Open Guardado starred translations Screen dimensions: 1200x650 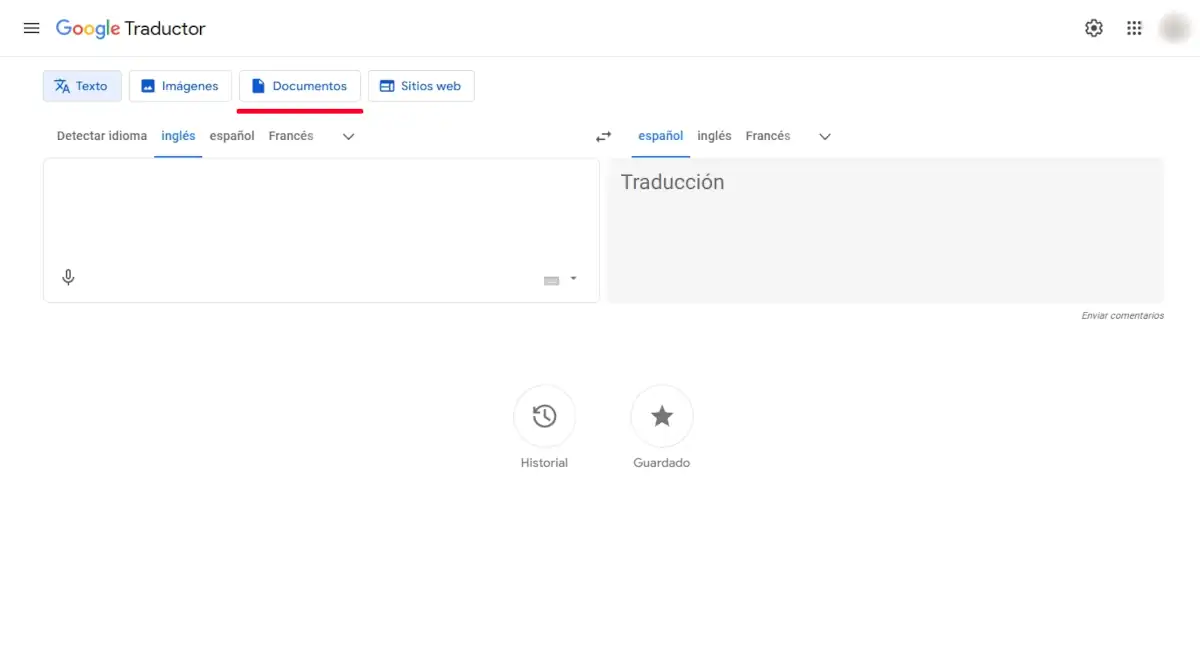pyautogui.click(x=661, y=415)
